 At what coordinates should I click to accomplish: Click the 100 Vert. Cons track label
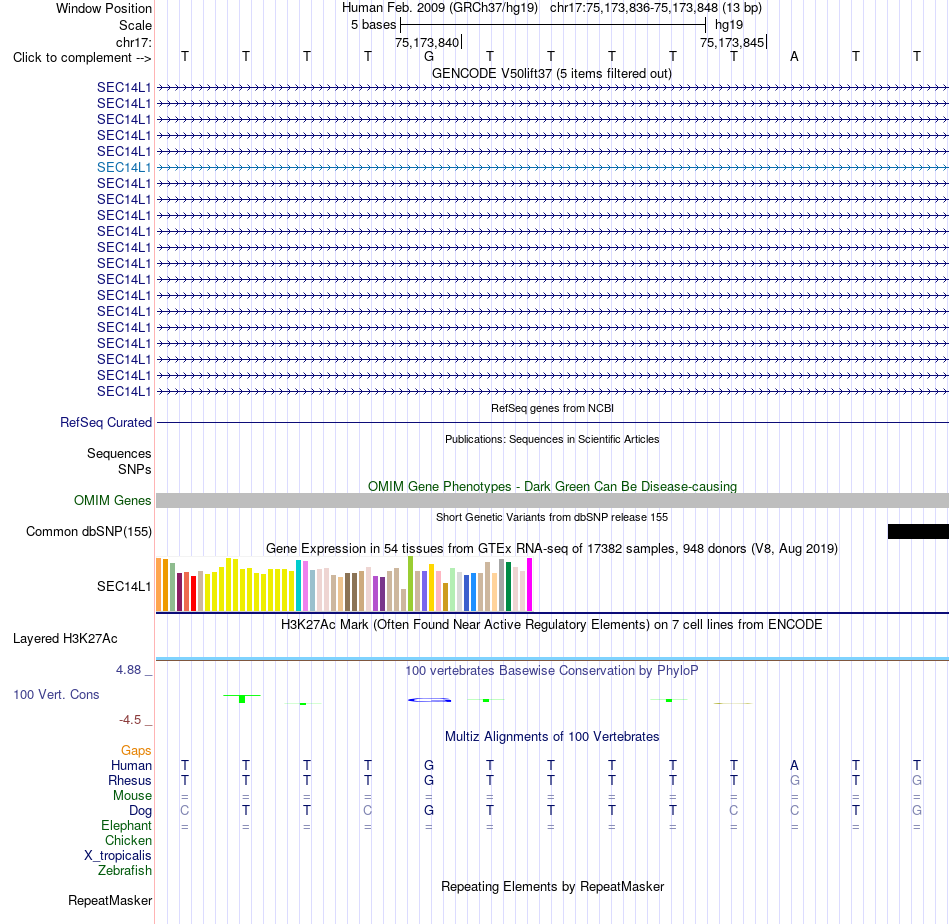(x=56, y=694)
